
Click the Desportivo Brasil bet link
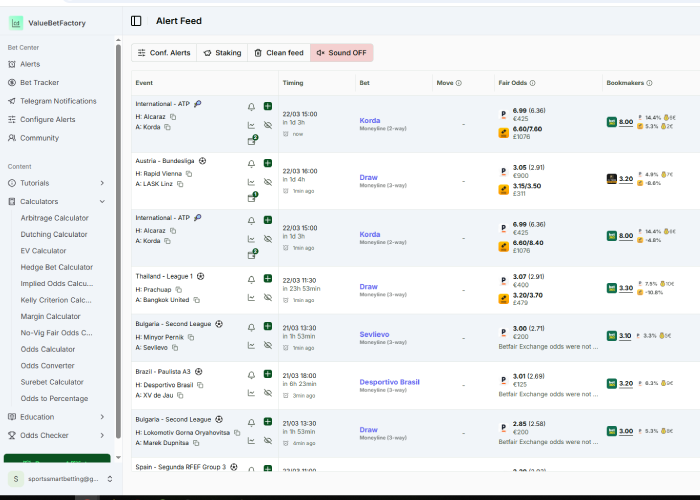tap(389, 382)
